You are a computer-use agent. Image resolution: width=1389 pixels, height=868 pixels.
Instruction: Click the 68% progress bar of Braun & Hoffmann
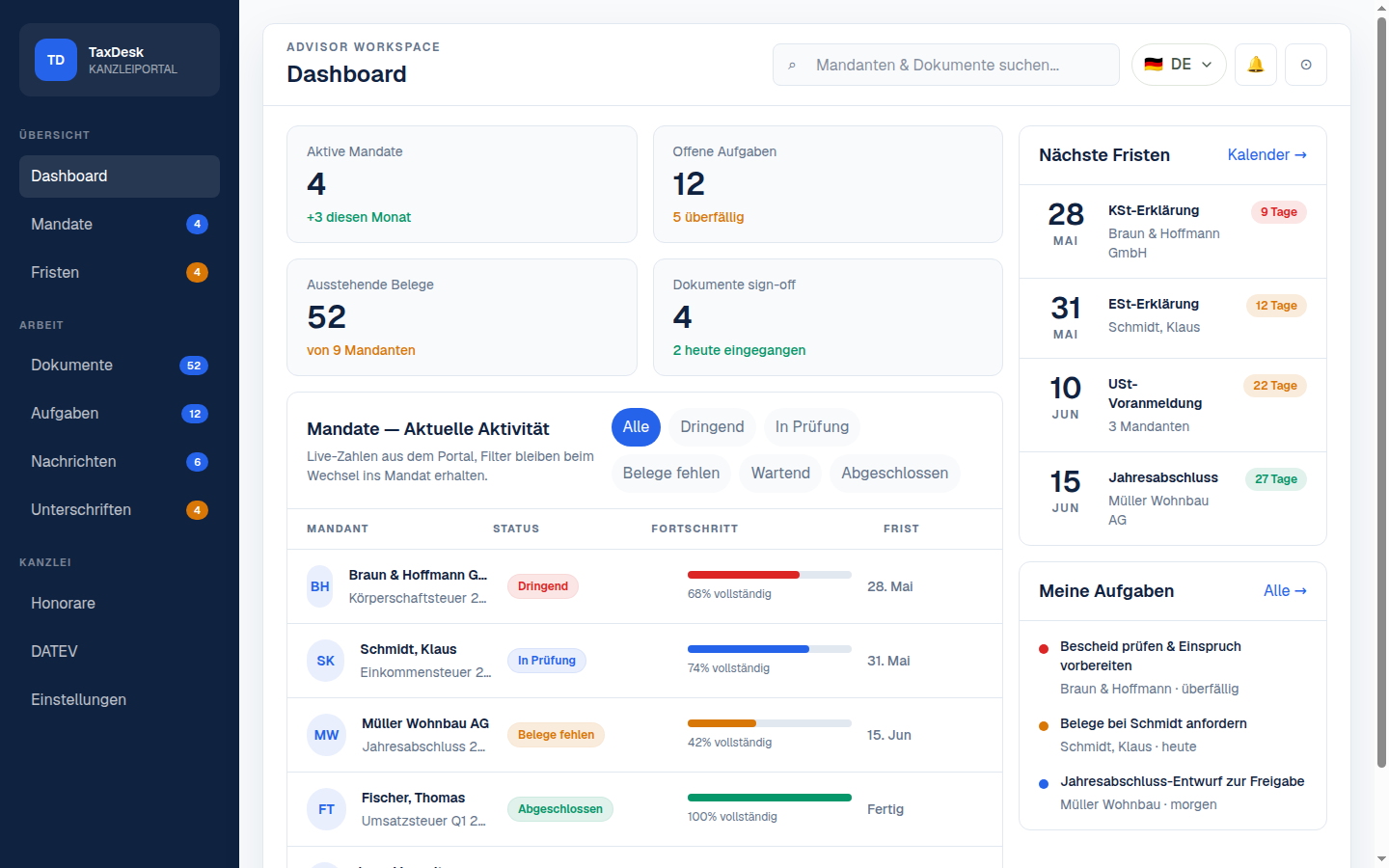(770, 575)
